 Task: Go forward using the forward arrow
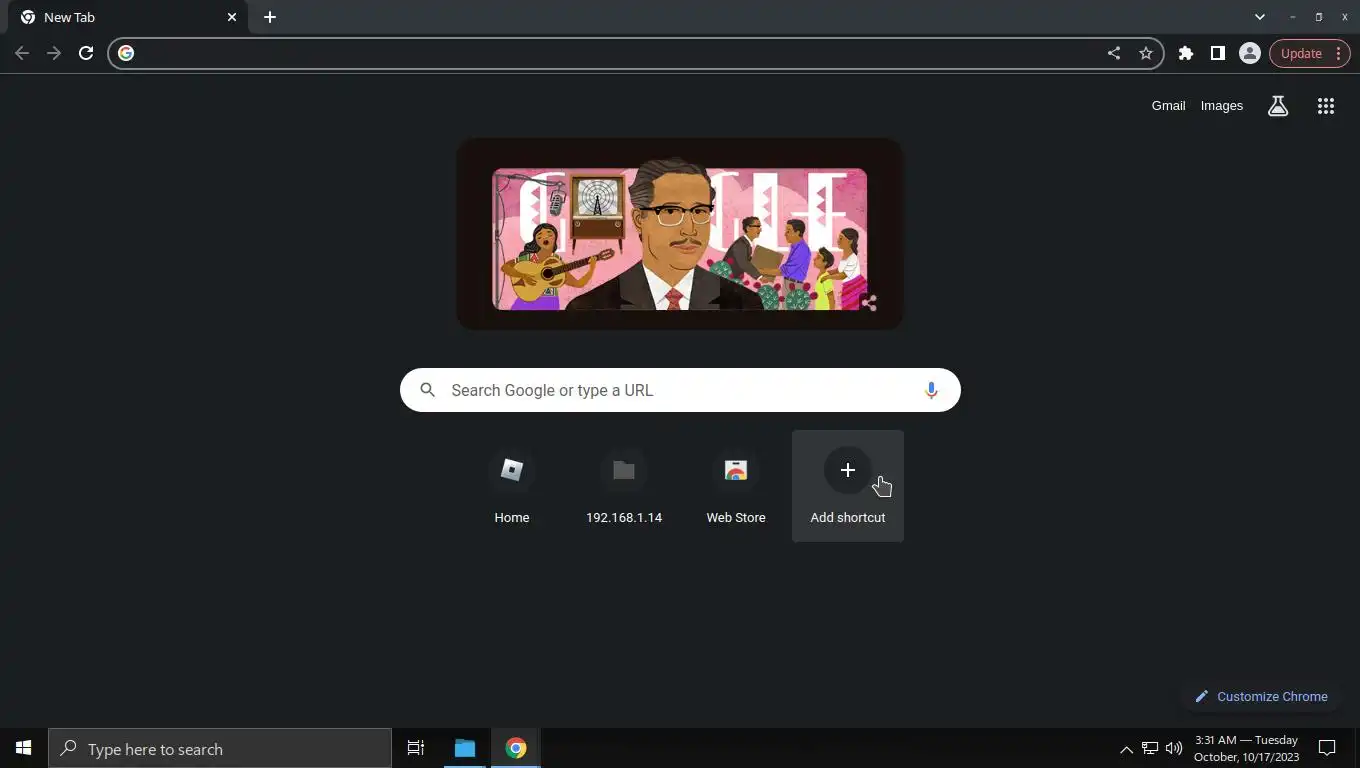click(x=54, y=53)
